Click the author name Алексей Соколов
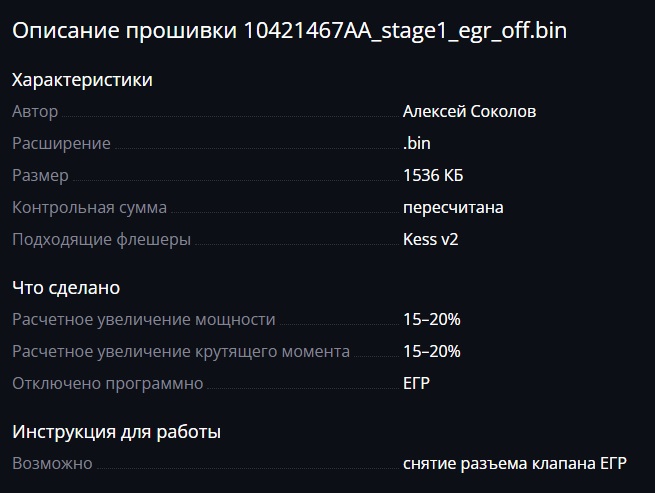The width and height of the screenshot is (655, 493). (x=470, y=112)
